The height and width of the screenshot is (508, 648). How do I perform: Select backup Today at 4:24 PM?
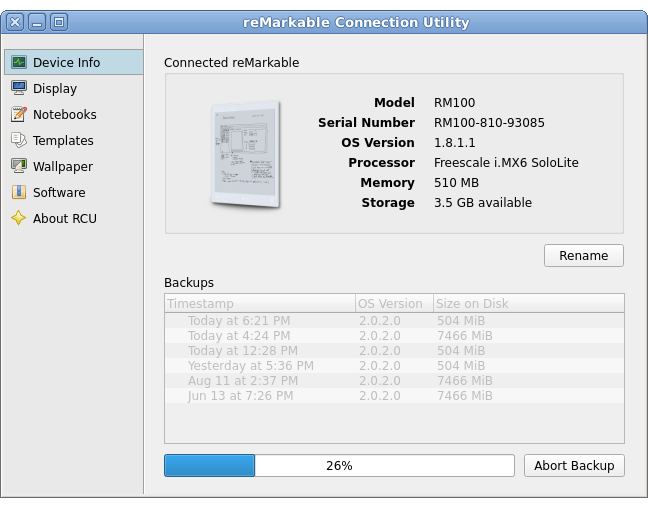pos(394,336)
